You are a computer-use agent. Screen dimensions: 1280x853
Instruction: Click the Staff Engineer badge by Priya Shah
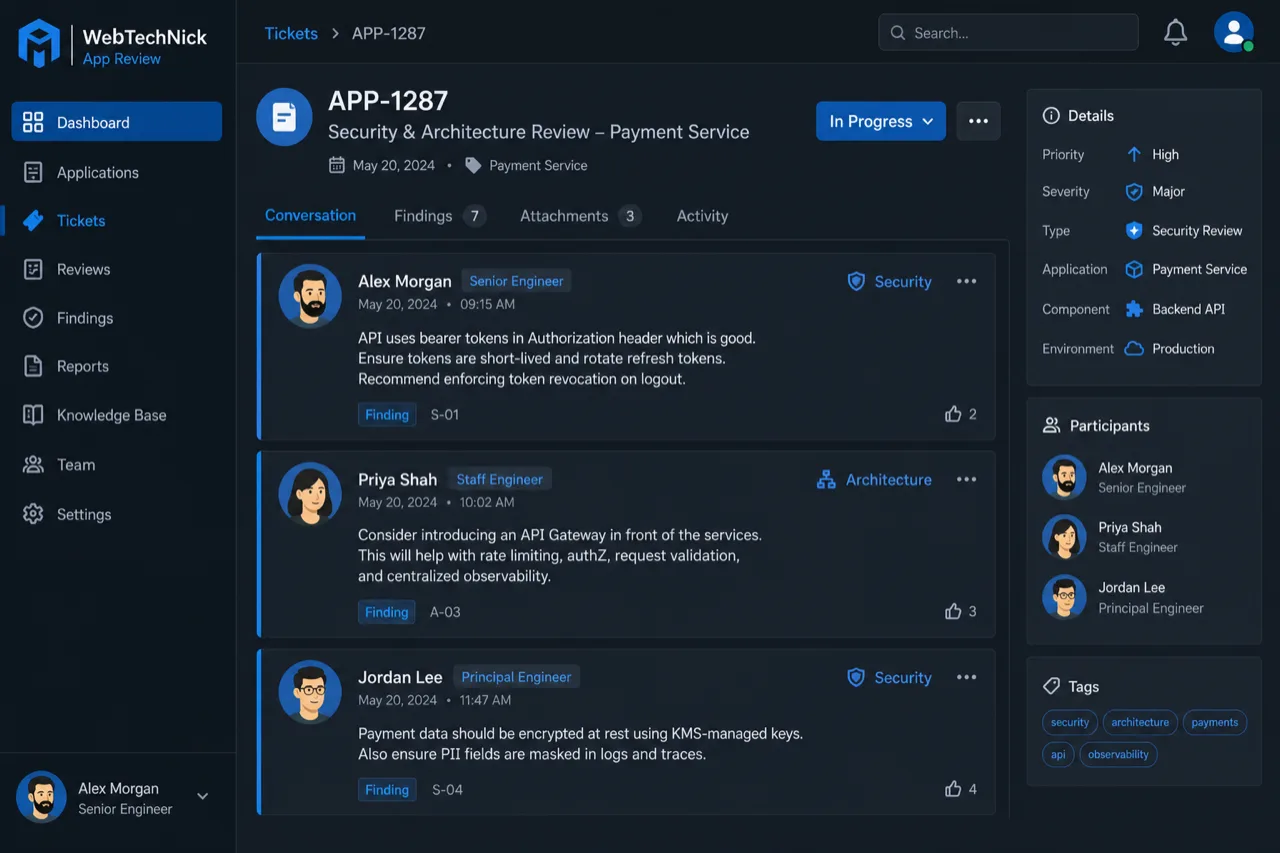pos(499,479)
